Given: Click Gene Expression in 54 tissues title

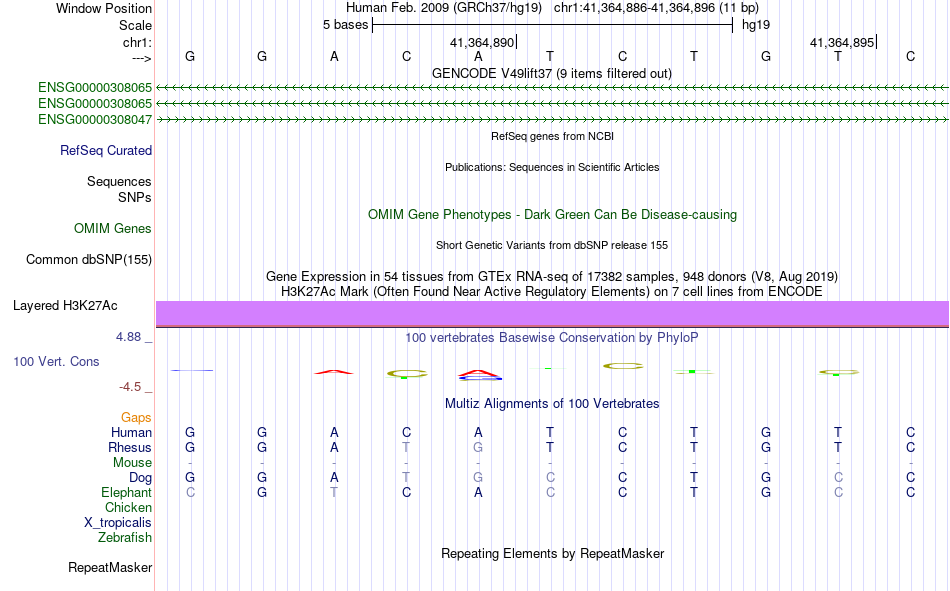Looking at the screenshot, I should 552,276.
